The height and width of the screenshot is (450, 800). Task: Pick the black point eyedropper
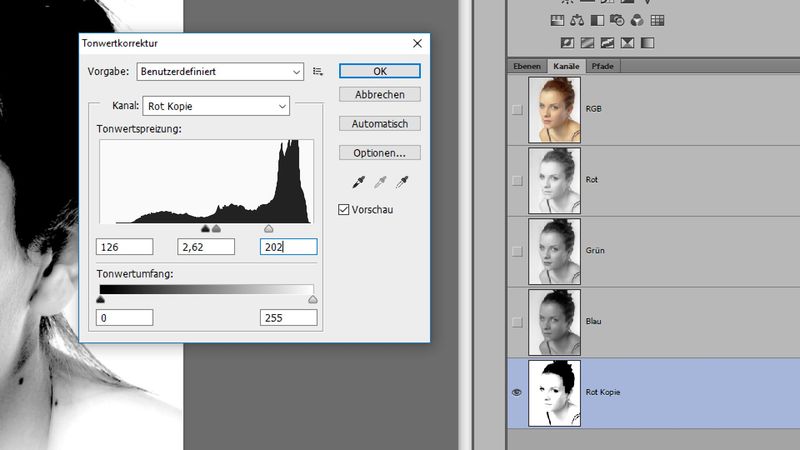(355, 182)
